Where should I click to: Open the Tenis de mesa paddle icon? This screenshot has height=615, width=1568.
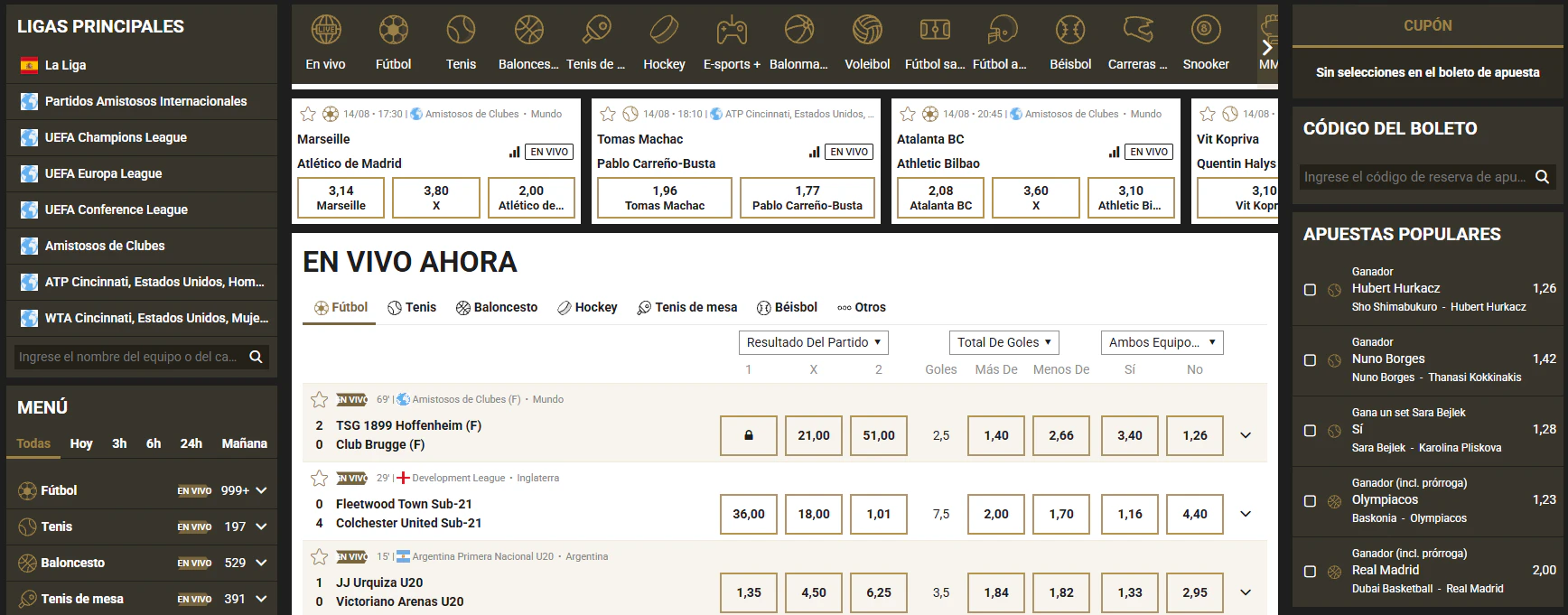596,31
